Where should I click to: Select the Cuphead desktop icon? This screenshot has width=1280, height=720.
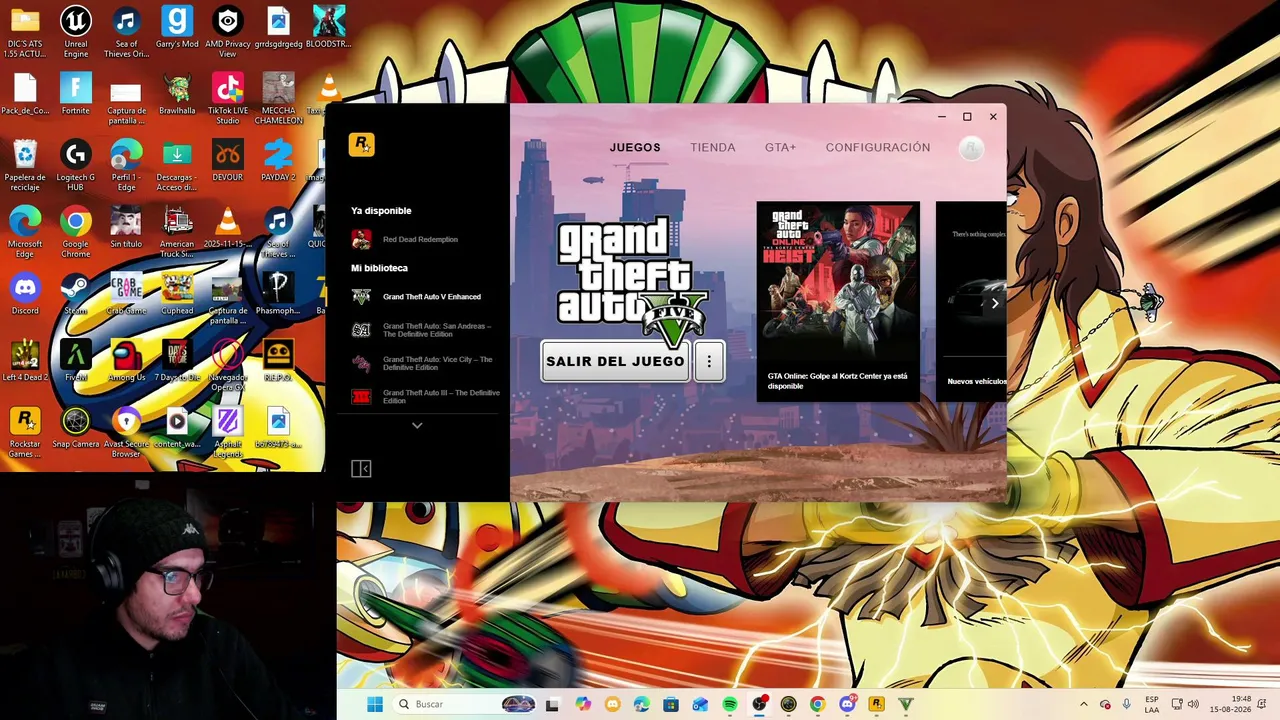coord(177,294)
